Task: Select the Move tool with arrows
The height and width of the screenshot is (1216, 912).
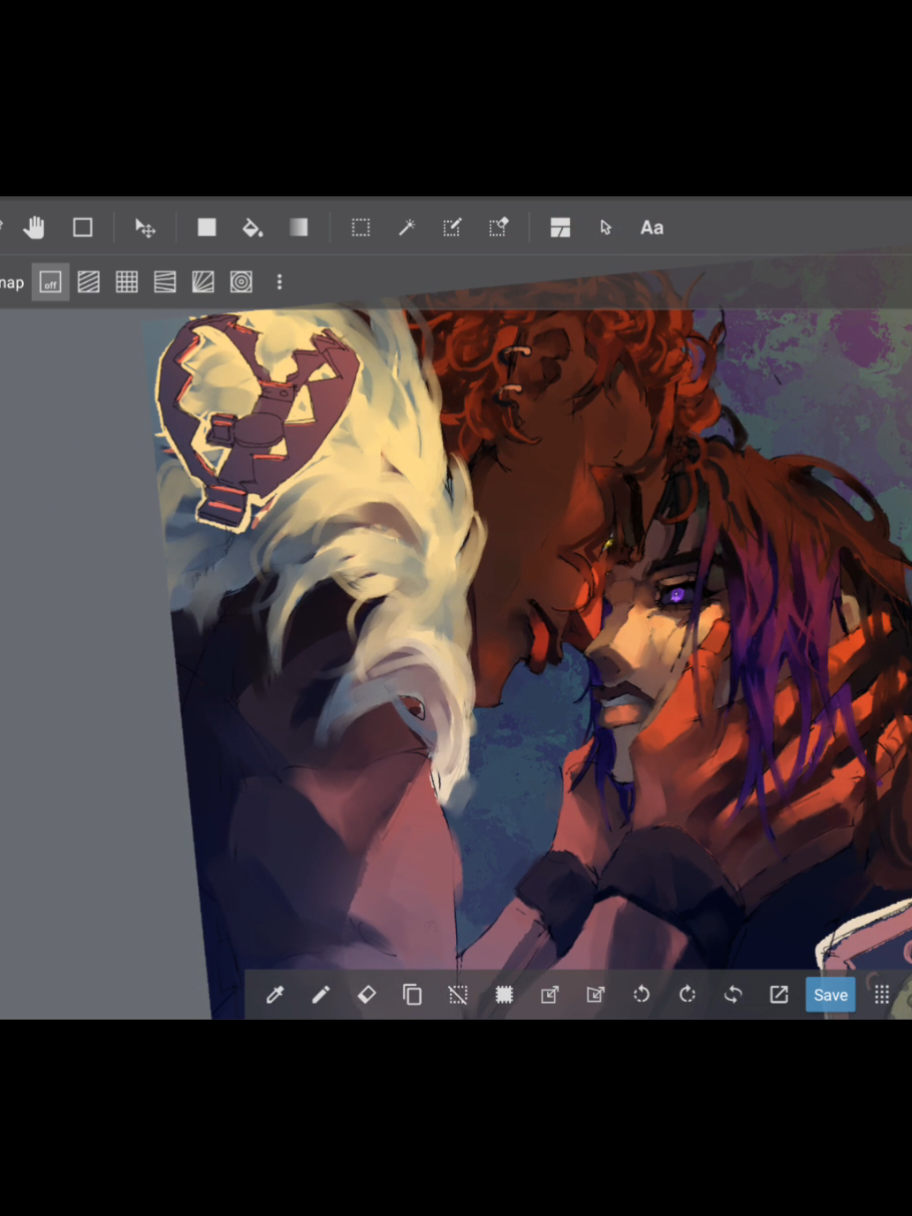Action: point(145,228)
